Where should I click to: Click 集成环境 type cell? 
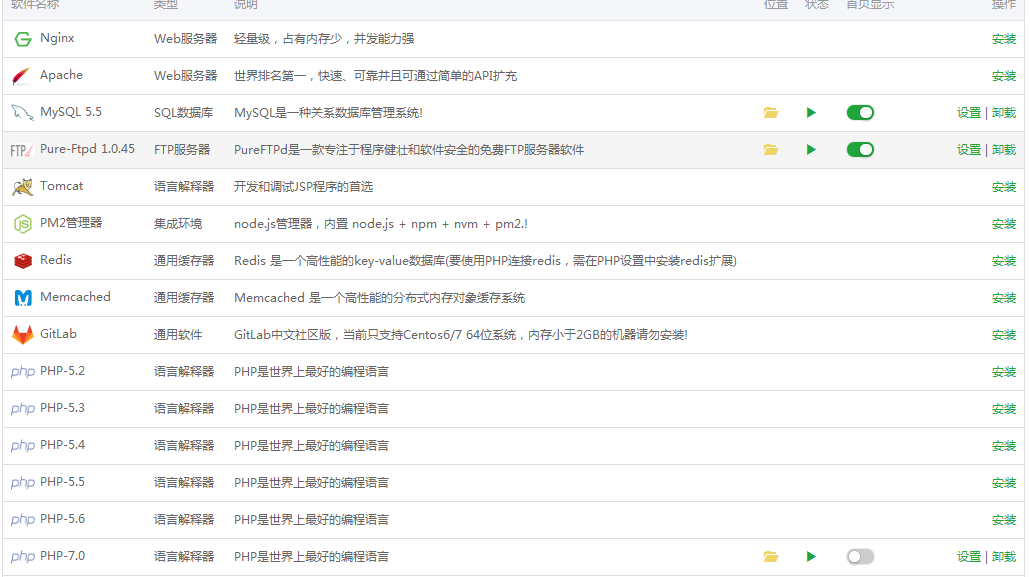click(x=178, y=224)
